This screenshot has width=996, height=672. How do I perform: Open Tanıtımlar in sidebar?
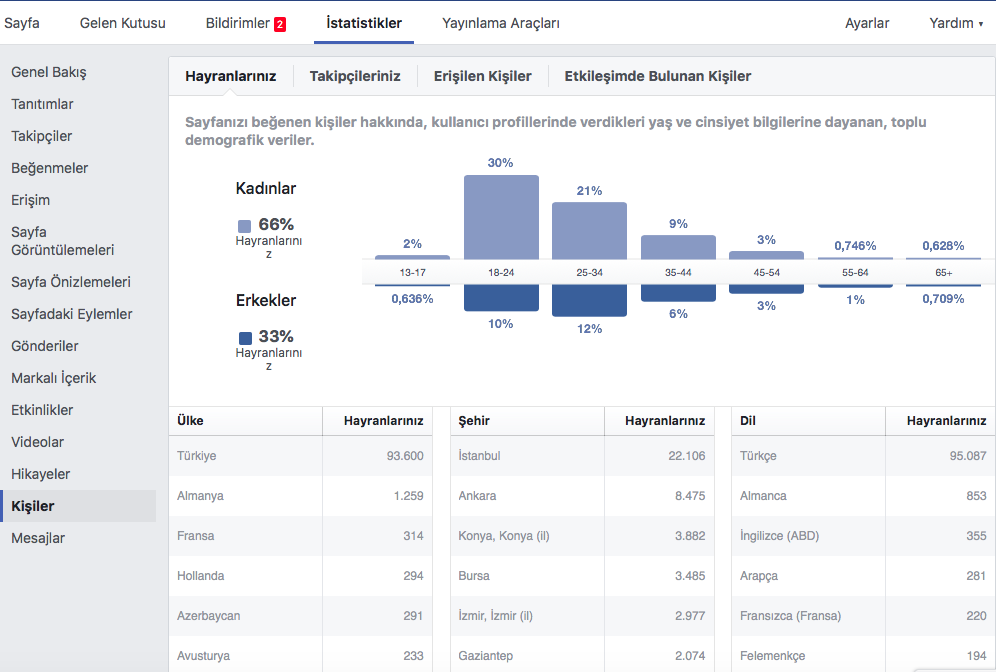click(42, 104)
